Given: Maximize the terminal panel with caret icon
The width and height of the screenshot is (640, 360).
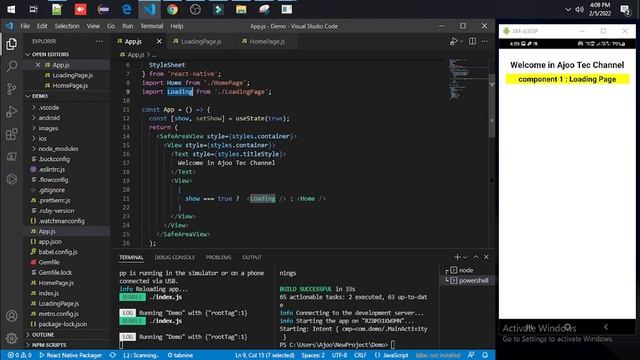Looking at the screenshot, I should tap(476, 257).
